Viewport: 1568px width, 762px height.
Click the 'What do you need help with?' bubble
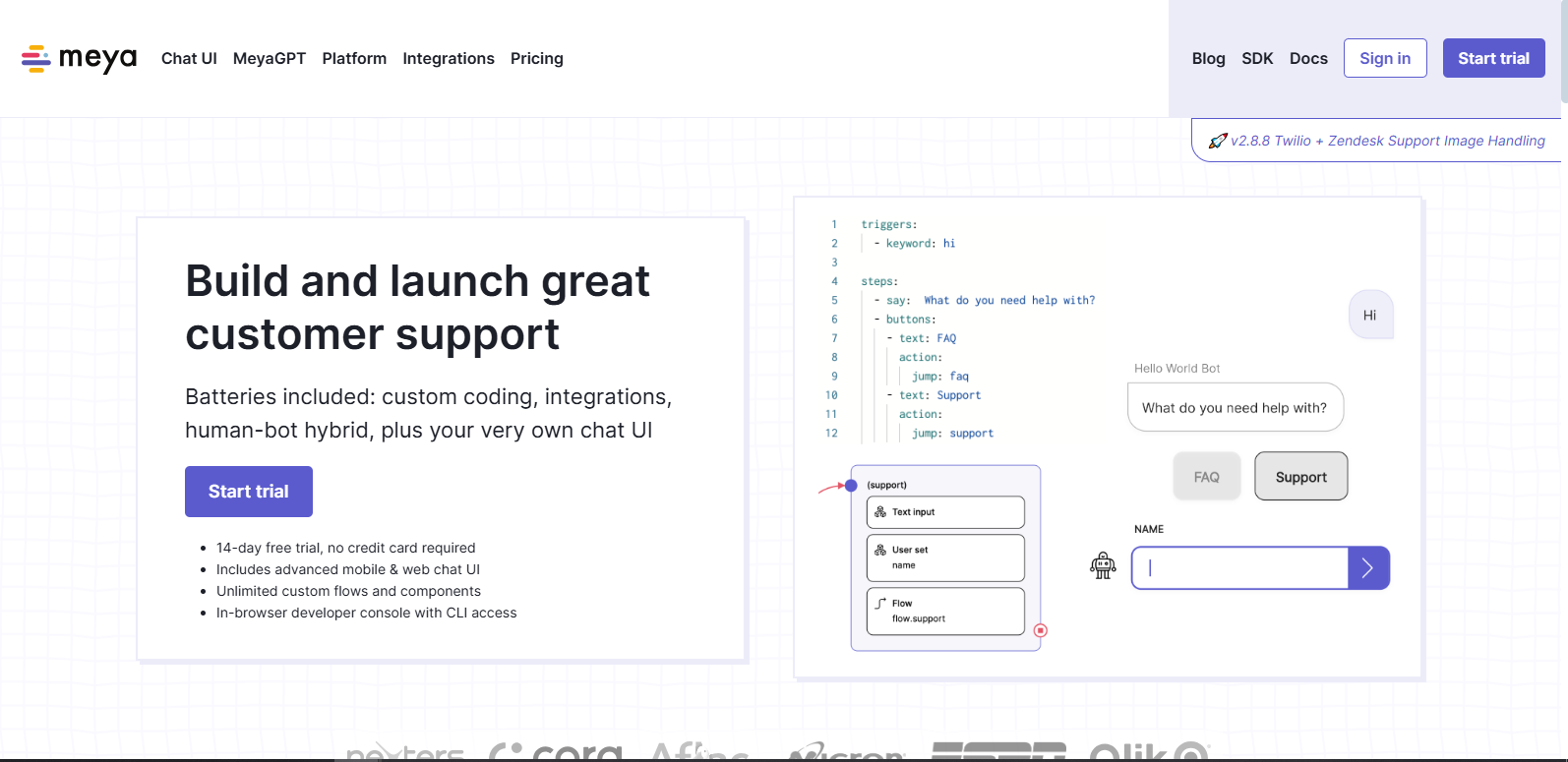1235,407
